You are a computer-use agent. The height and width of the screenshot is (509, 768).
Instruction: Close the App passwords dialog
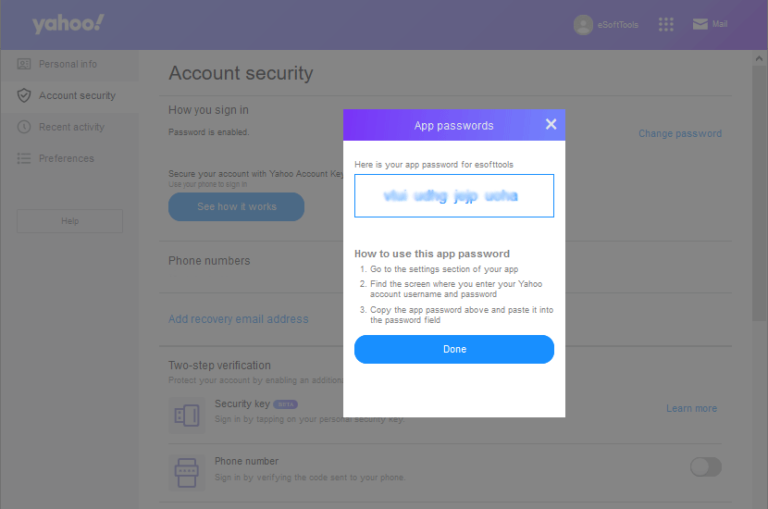(550, 124)
